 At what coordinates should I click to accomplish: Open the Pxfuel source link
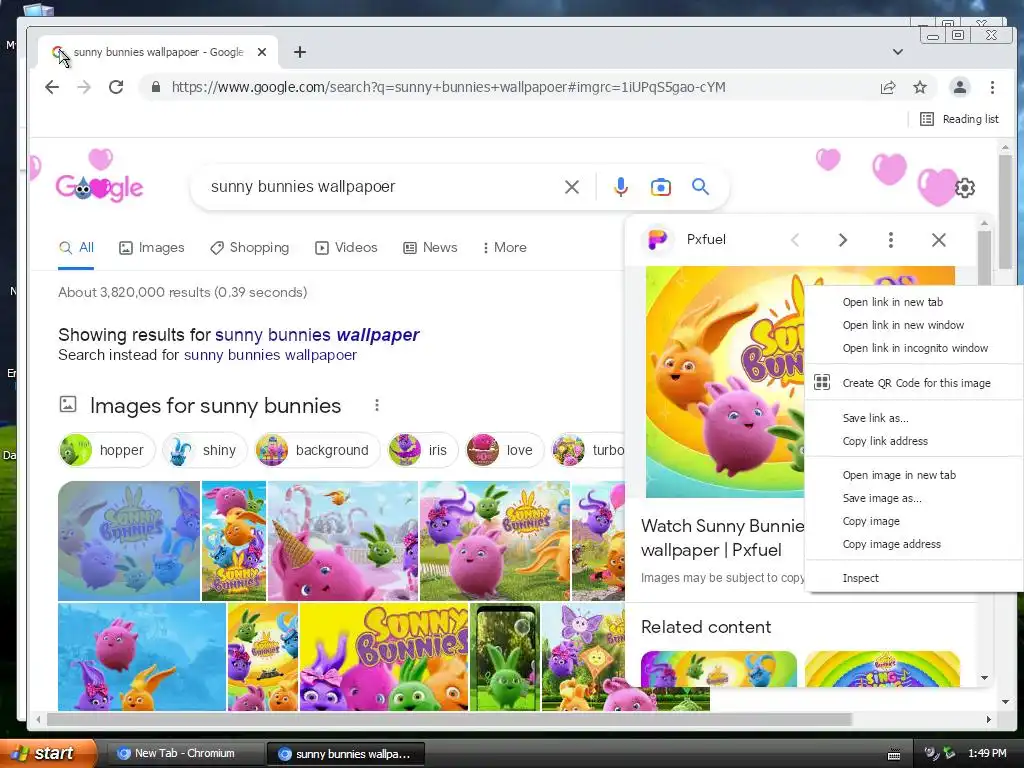click(706, 240)
